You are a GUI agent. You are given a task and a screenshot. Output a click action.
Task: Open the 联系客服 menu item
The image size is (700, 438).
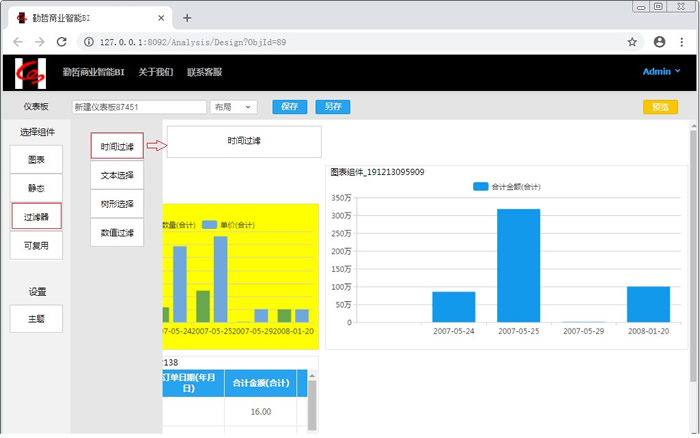tap(204, 72)
